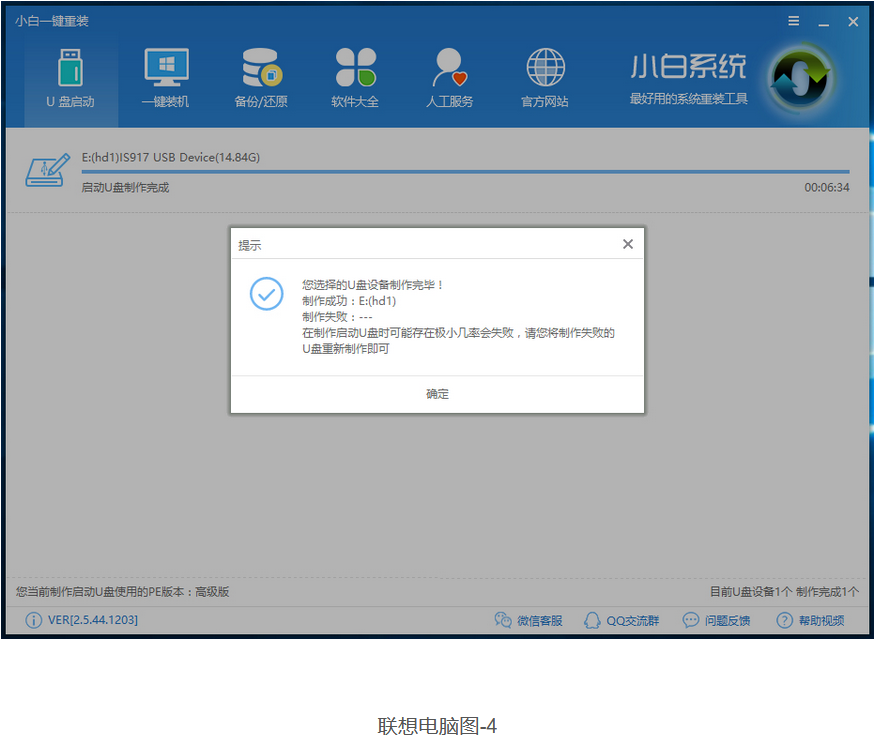
Task: Open 帮助视频 help
Action: tap(810, 620)
